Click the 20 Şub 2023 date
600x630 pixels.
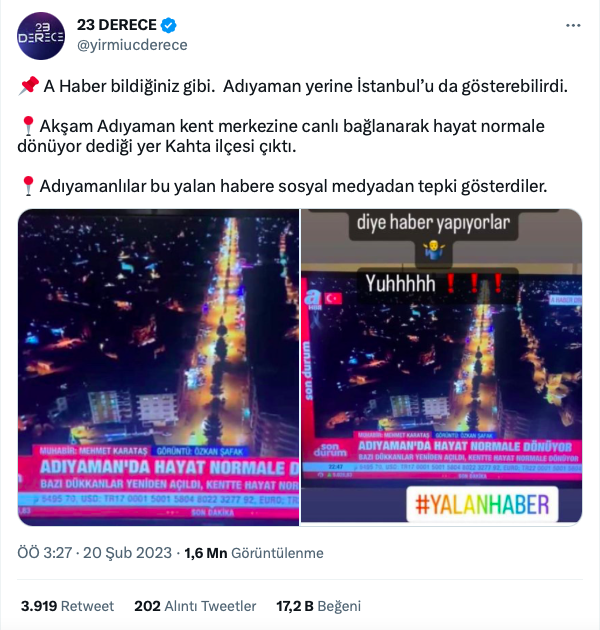point(127,553)
